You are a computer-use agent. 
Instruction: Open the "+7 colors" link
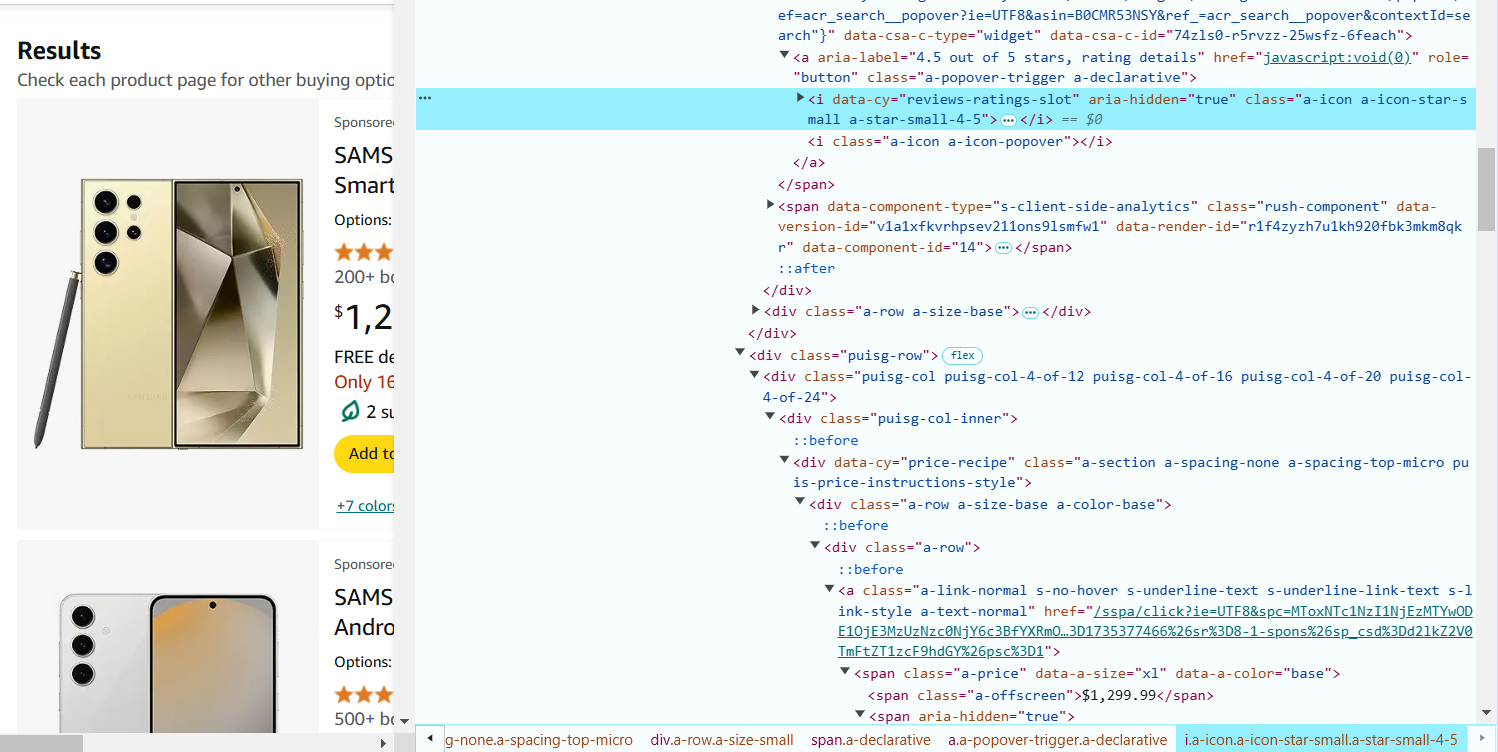click(x=365, y=506)
